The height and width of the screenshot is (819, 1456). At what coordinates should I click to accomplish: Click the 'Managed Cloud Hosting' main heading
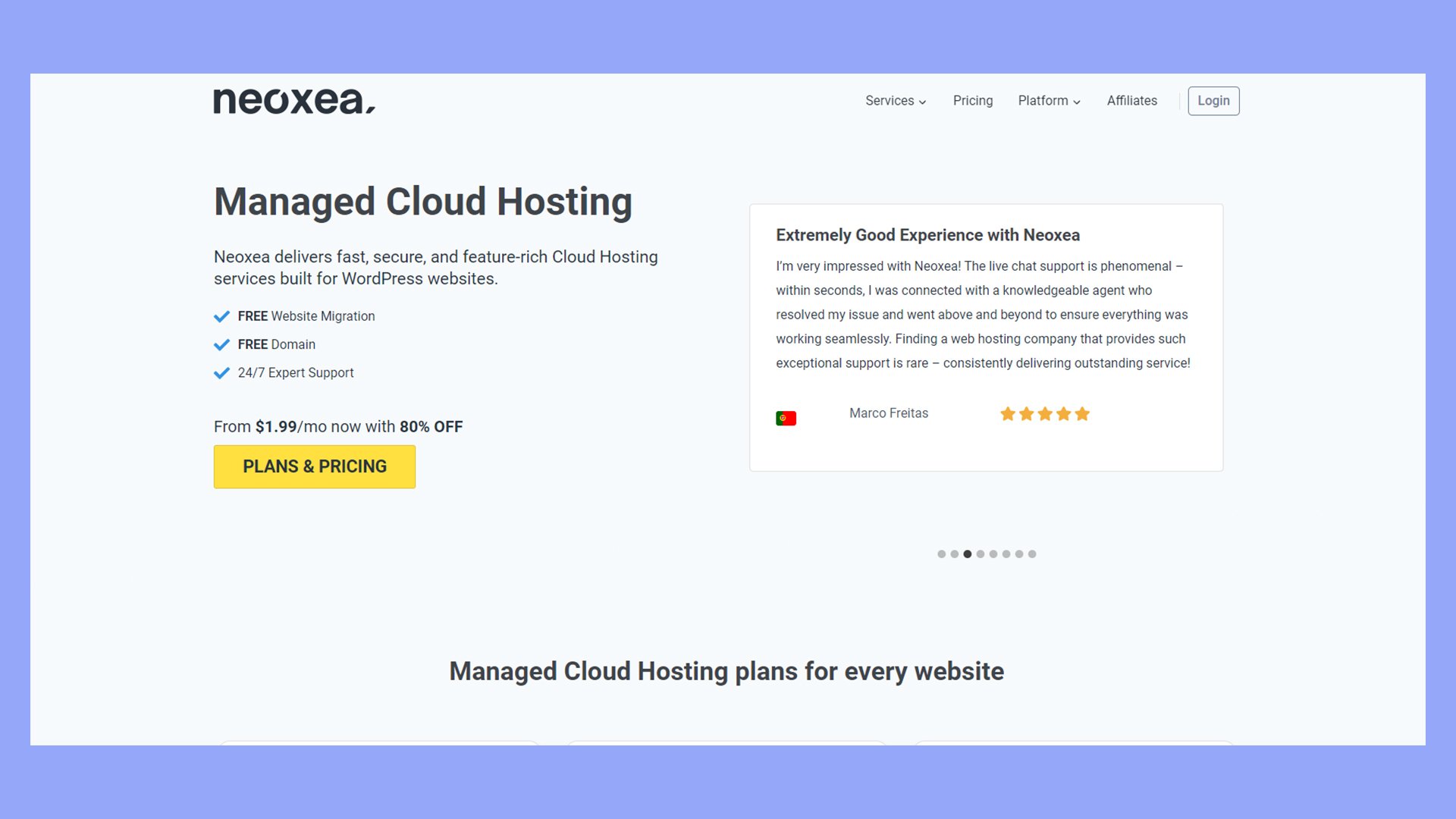(x=423, y=202)
